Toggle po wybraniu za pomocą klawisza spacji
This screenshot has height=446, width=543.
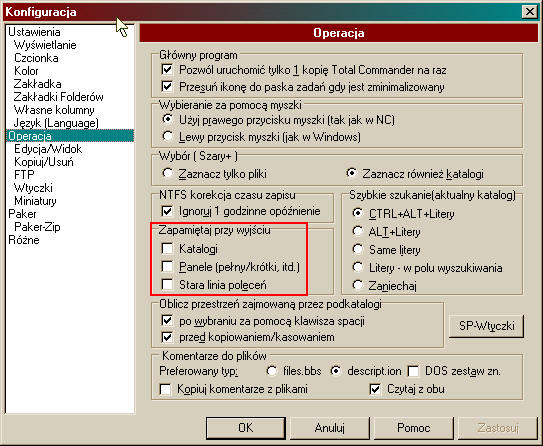[x=167, y=320]
